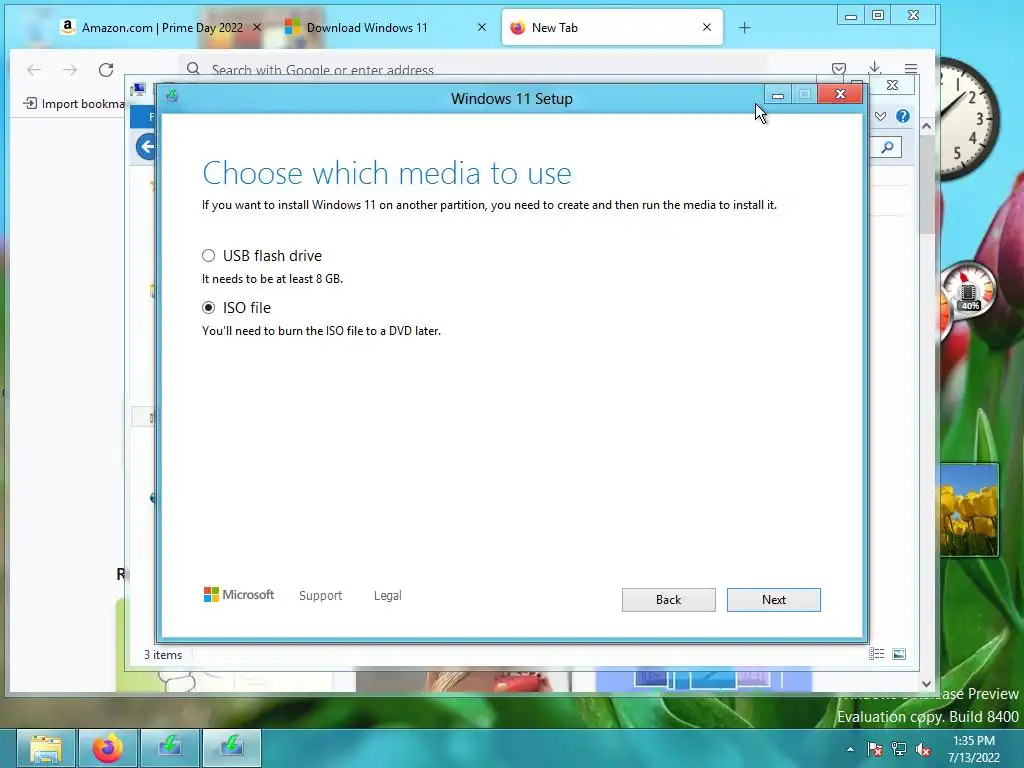
Task: Open the Legal link in Setup
Action: 387,596
